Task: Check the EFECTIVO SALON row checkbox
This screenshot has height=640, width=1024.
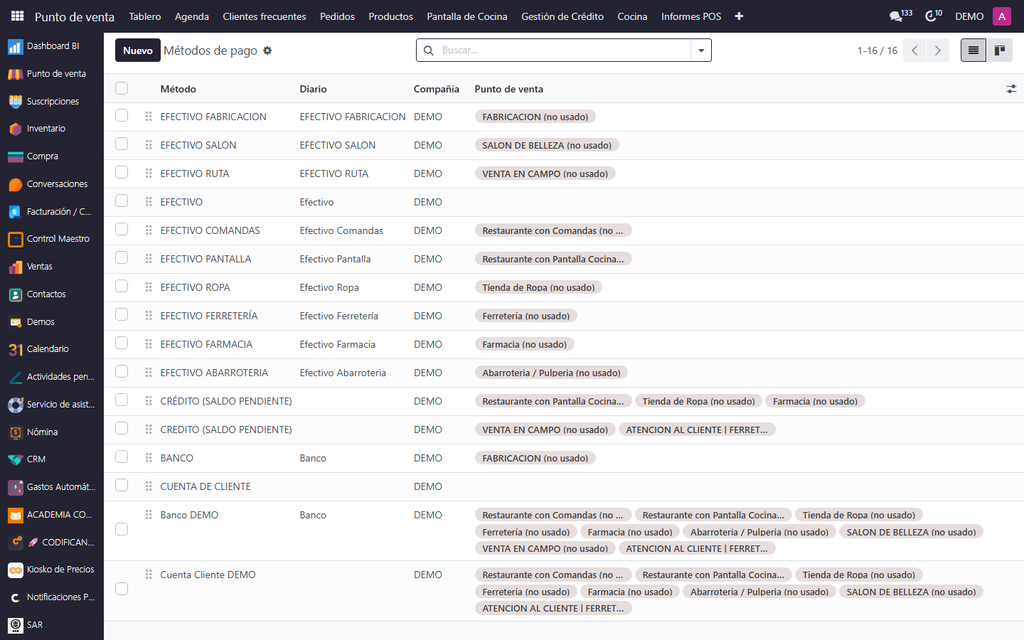Action: tap(121, 144)
